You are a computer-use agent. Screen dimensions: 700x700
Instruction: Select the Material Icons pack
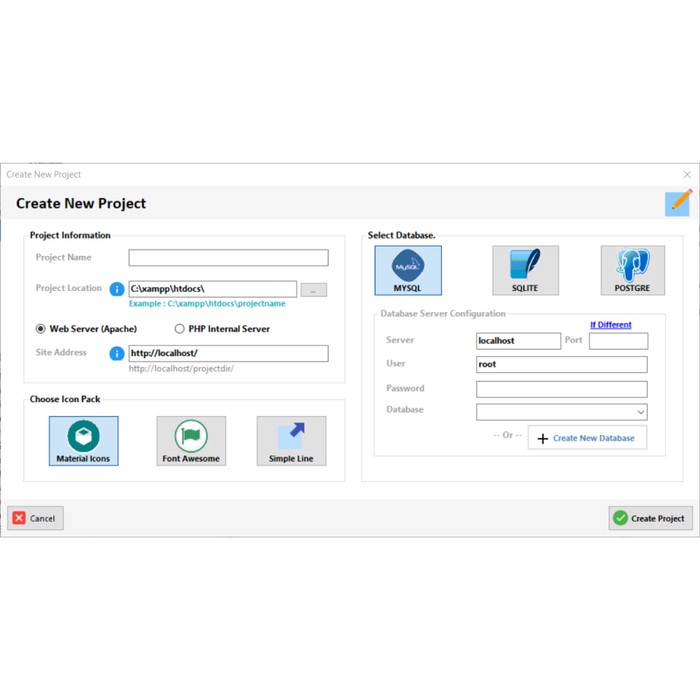pyautogui.click(x=83, y=441)
